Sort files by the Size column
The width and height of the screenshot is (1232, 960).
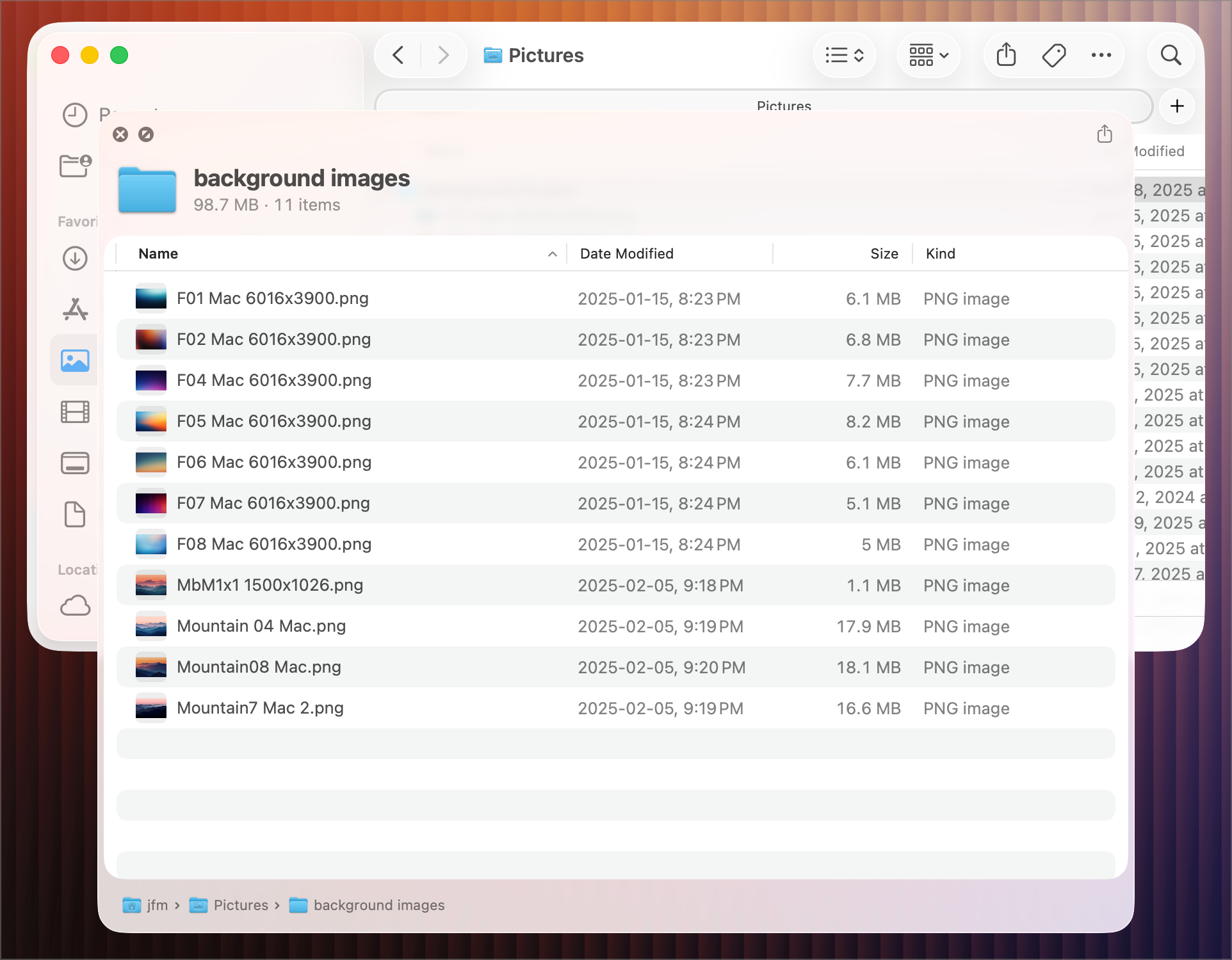pyautogui.click(x=884, y=253)
